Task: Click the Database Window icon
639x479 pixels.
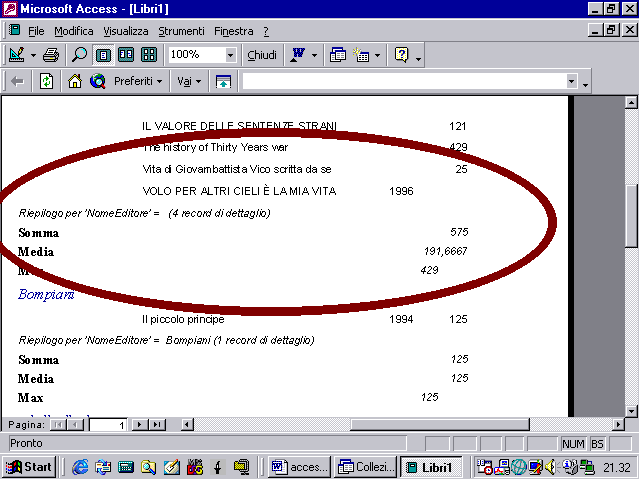Action: coord(338,55)
